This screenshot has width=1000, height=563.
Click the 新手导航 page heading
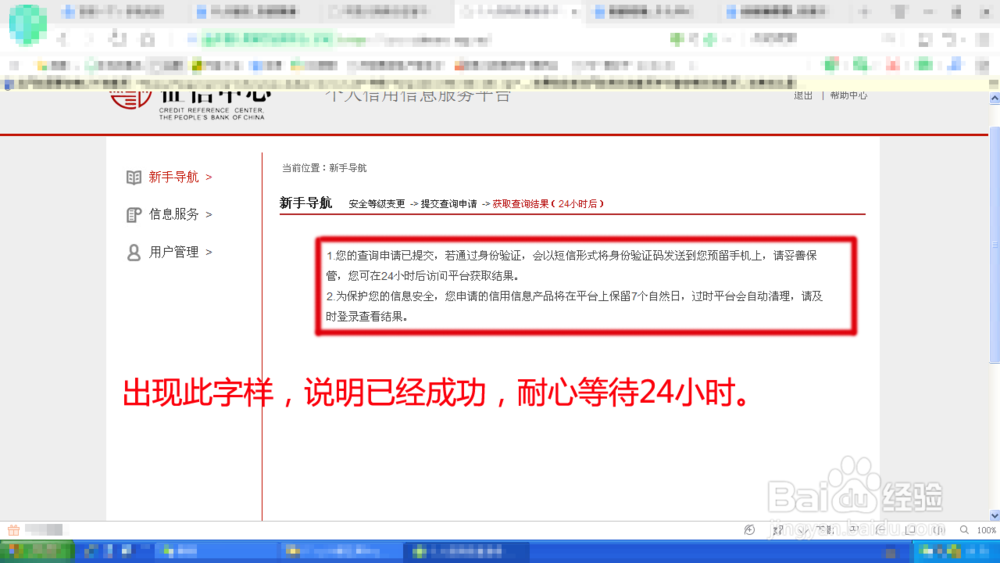[x=305, y=203]
